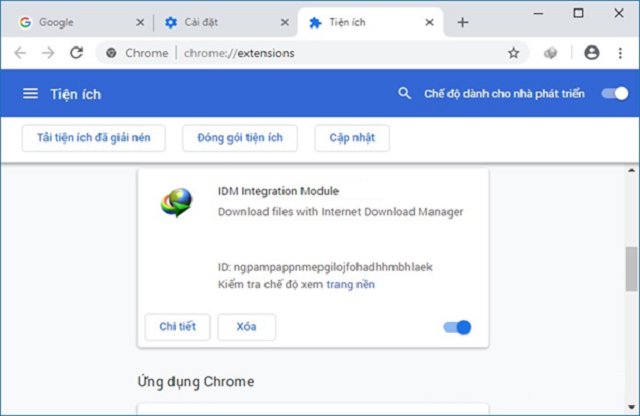Open the user profile avatar
Image resolution: width=640 pixels, height=416 pixels.
point(591,53)
